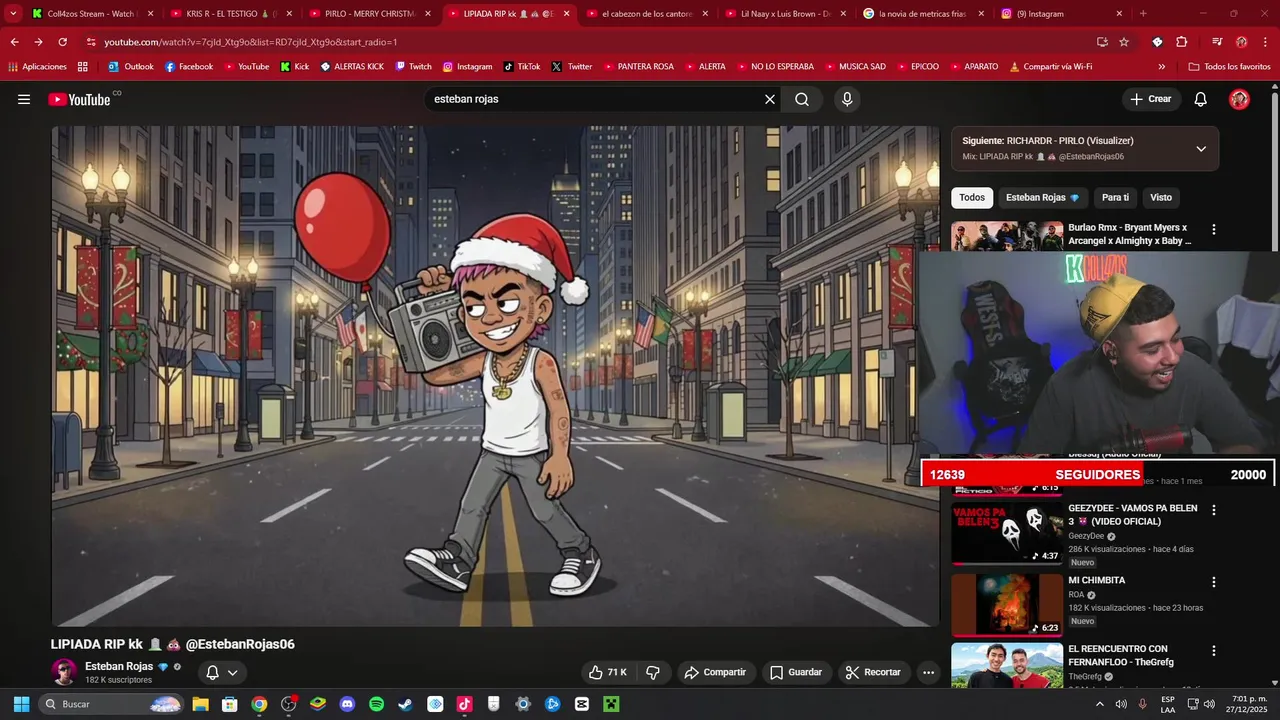Open the Esteban Rojas channel name link
1280x720 pixels.
tap(119, 666)
